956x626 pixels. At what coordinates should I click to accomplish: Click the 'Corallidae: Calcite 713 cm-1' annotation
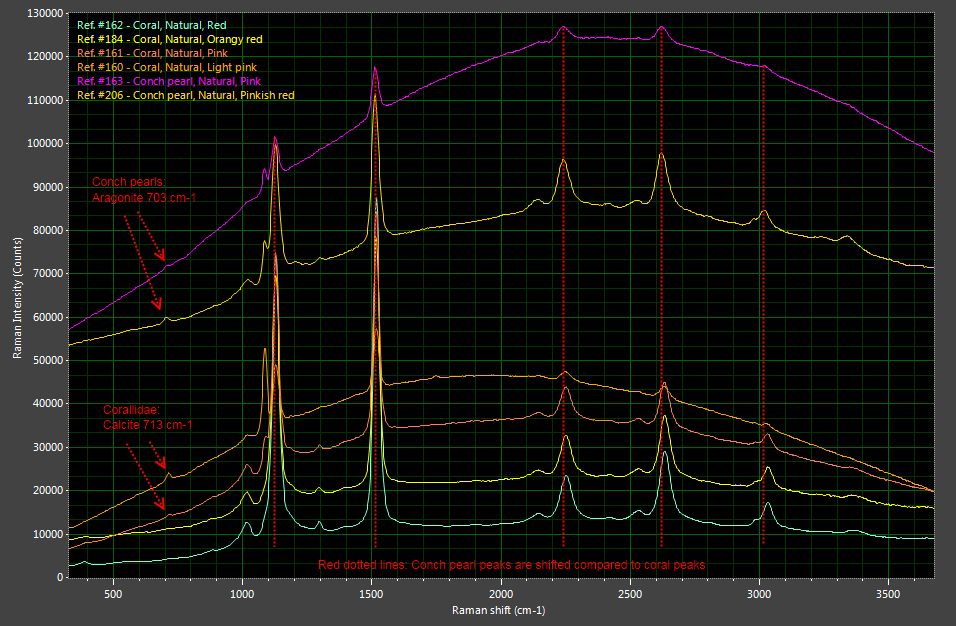coord(148,418)
